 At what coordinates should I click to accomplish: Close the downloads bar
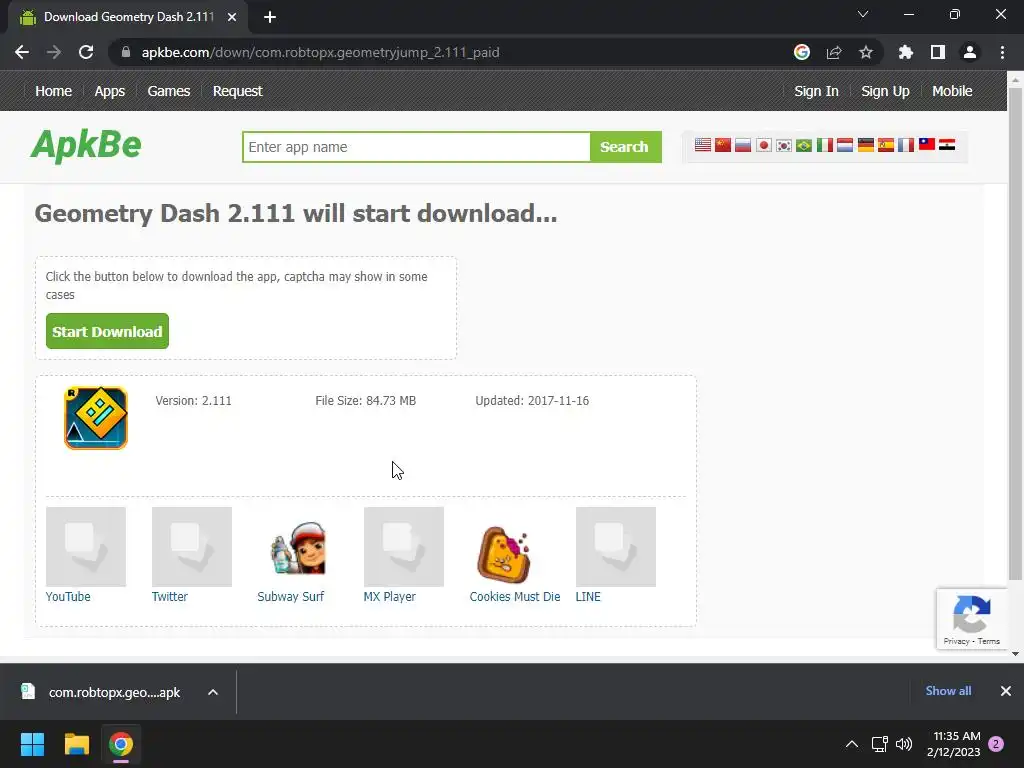[x=1006, y=691]
